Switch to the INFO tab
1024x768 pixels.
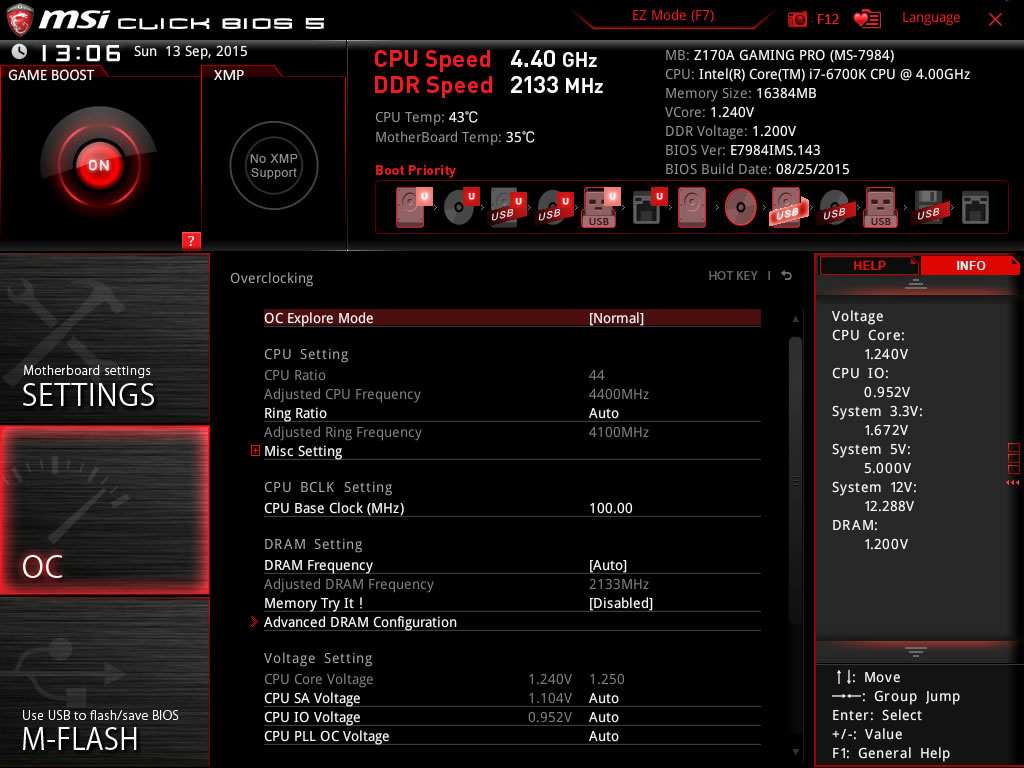click(970, 266)
